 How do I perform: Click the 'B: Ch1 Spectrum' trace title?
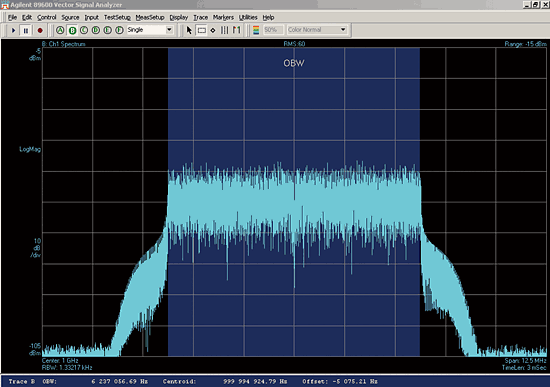pos(63,44)
